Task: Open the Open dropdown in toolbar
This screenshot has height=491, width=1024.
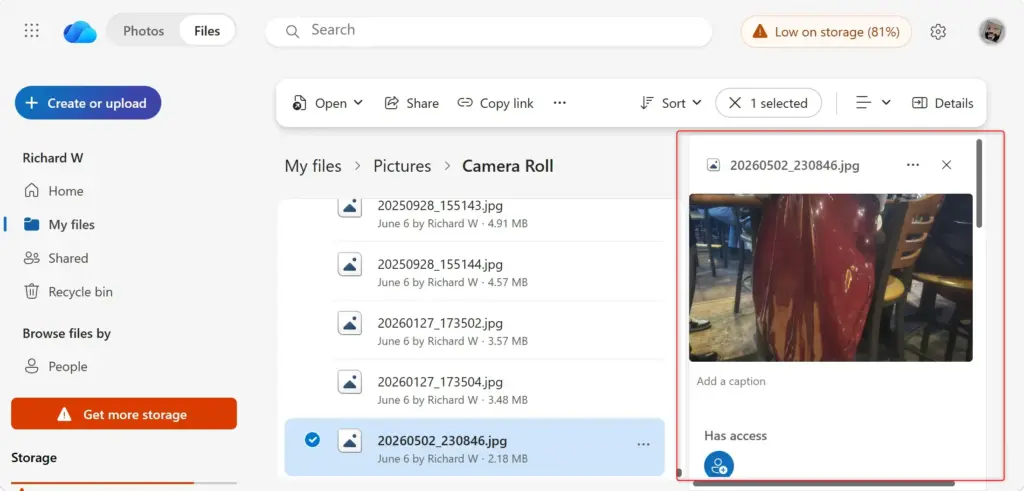Action: [327, 103]
